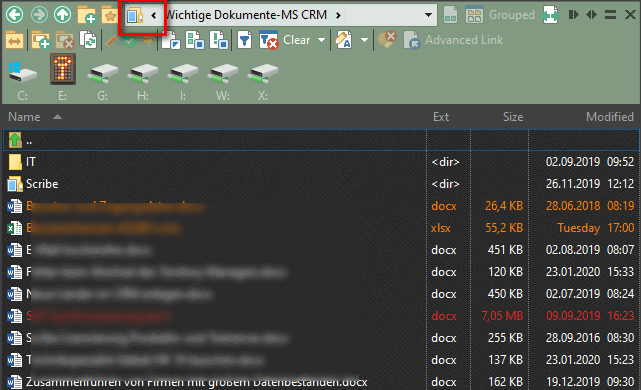Select the parent folder '..' row
Screen dimensions: 641x390
[x=321, y=140]
